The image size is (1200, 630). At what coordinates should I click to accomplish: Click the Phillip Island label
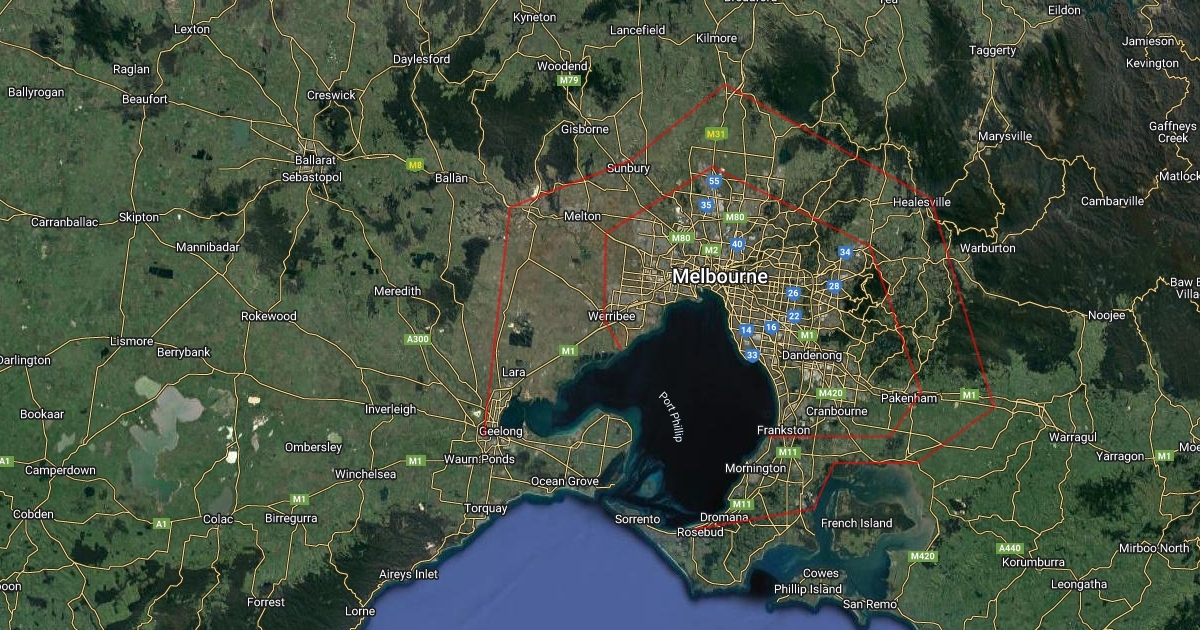click(808, 589)
